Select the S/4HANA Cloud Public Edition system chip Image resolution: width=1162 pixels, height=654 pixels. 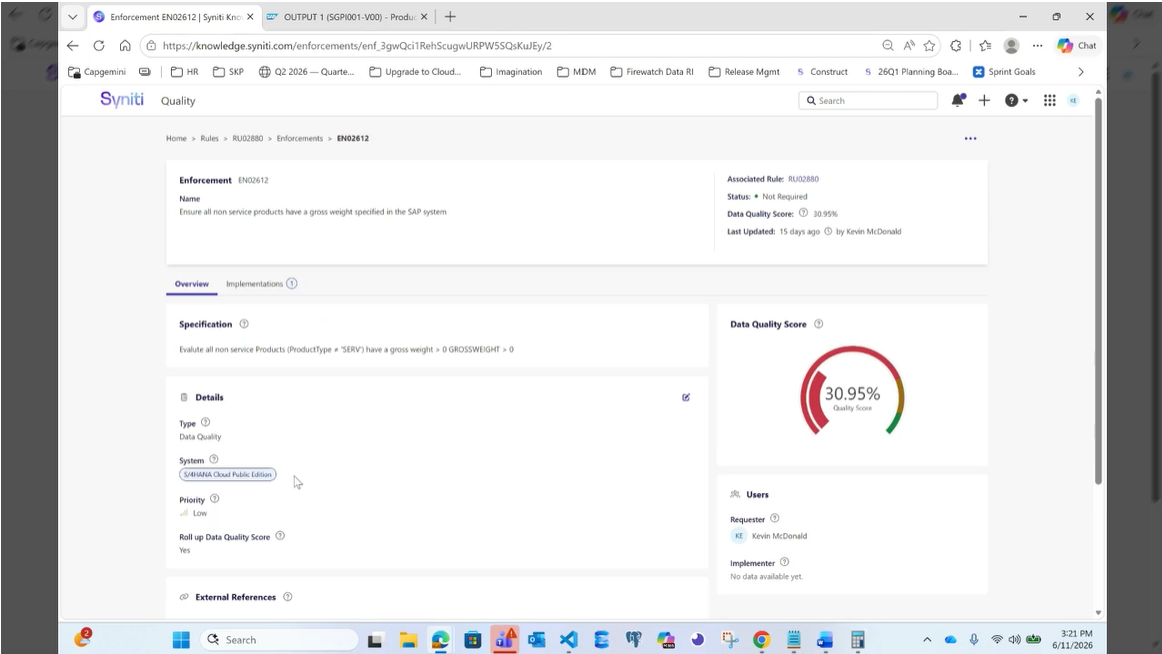point(228,475)
